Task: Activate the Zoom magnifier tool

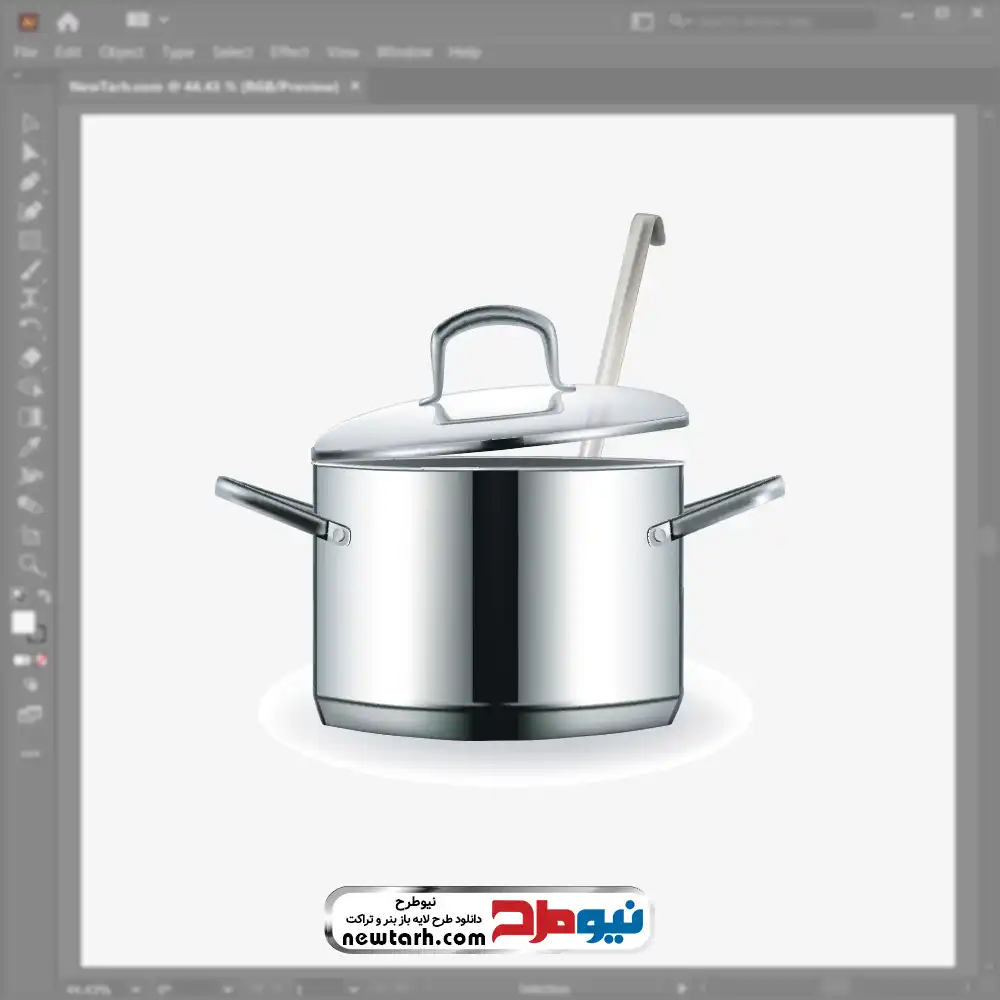Action: pos(30,565)
